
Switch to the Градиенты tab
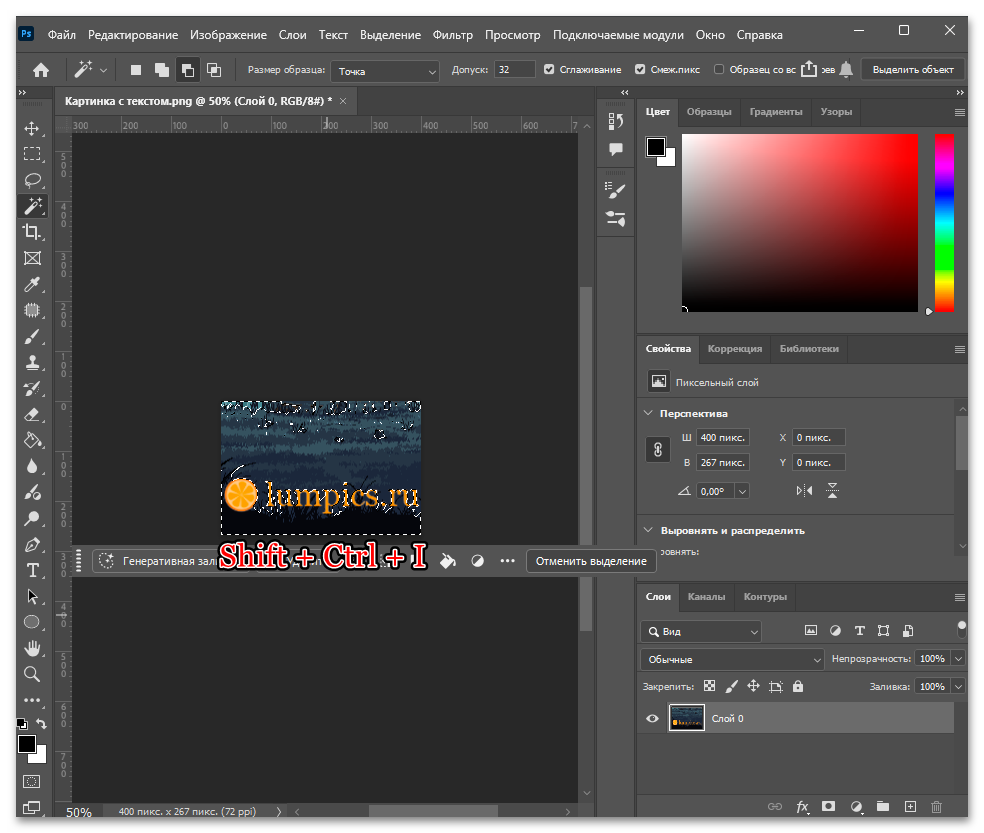(x=776, y=112)
